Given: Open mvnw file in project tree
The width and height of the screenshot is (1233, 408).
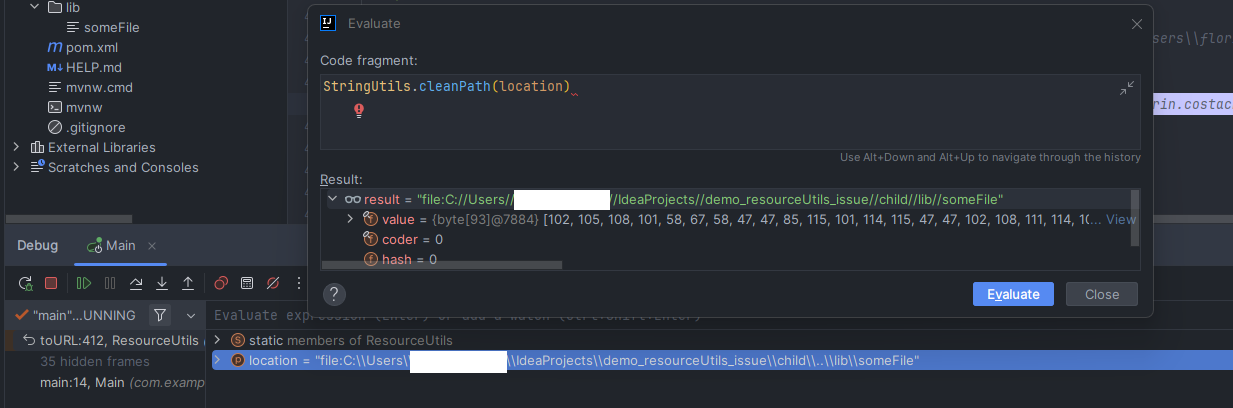Looking at the screenshot, I should click(85, 107).
